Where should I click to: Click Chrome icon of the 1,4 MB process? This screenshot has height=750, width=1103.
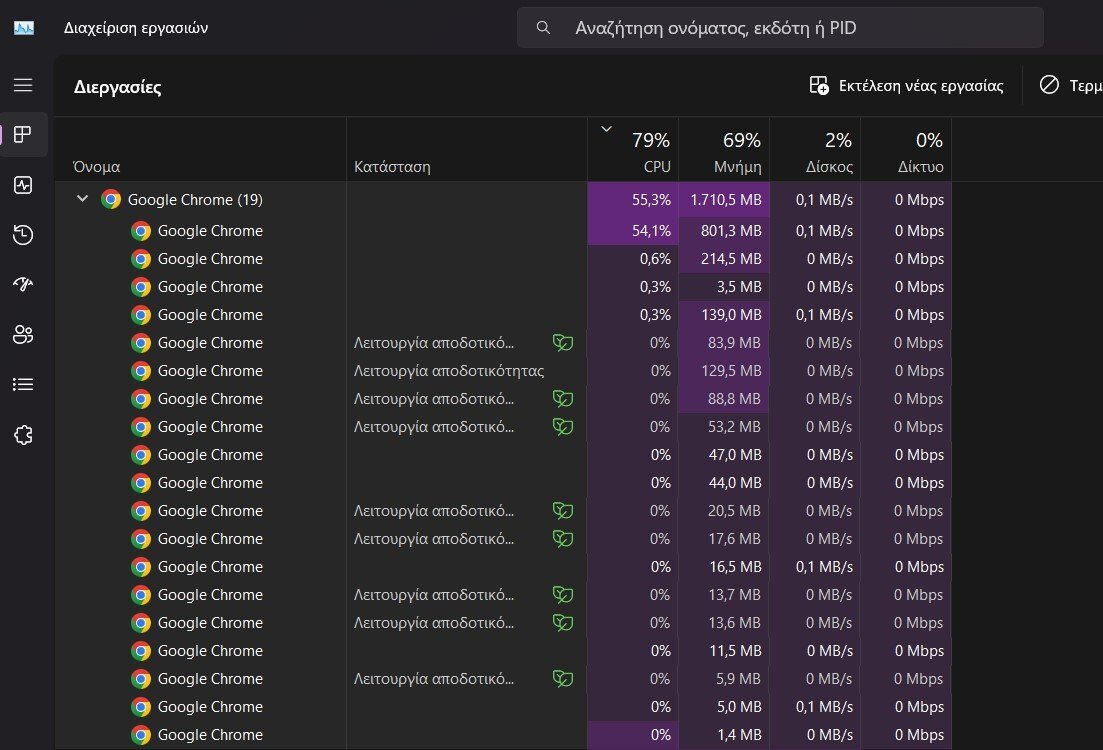(141, 735)
